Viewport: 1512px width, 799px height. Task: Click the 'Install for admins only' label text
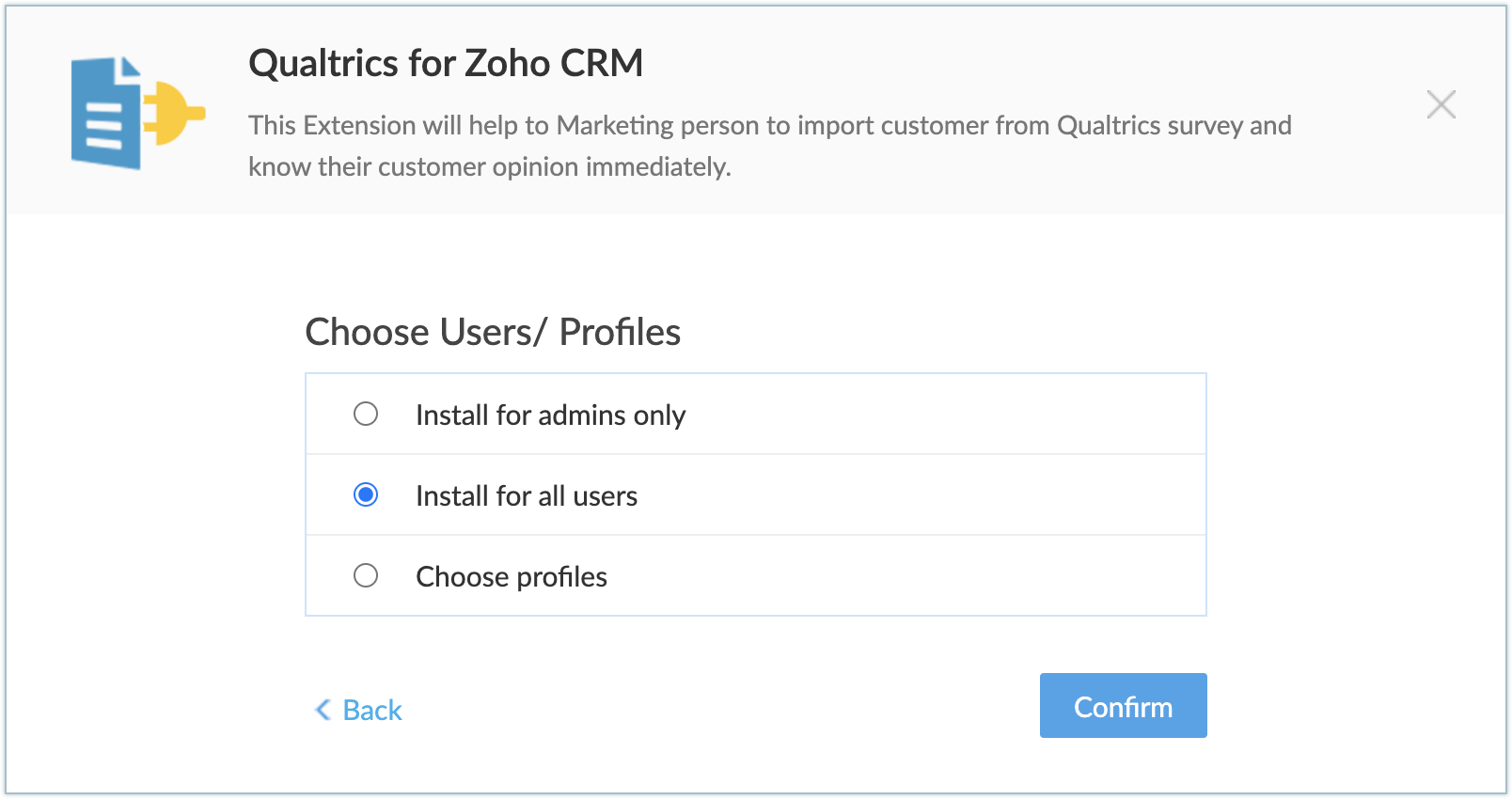[x=550, y=415]
